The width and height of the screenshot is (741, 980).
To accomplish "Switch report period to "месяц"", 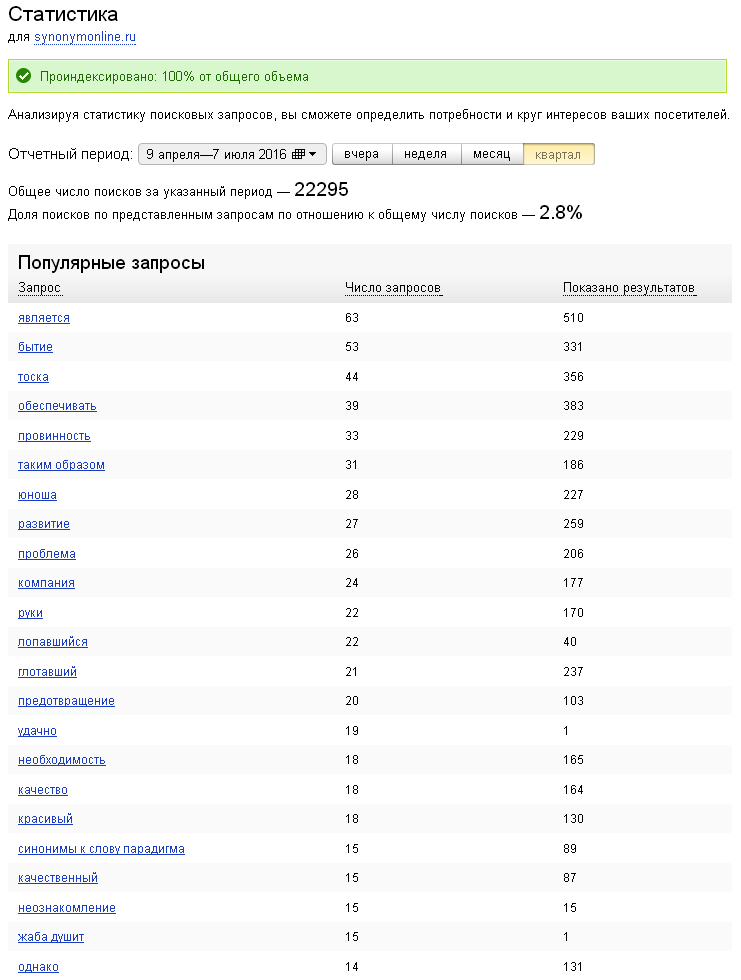I will (492, 154).
